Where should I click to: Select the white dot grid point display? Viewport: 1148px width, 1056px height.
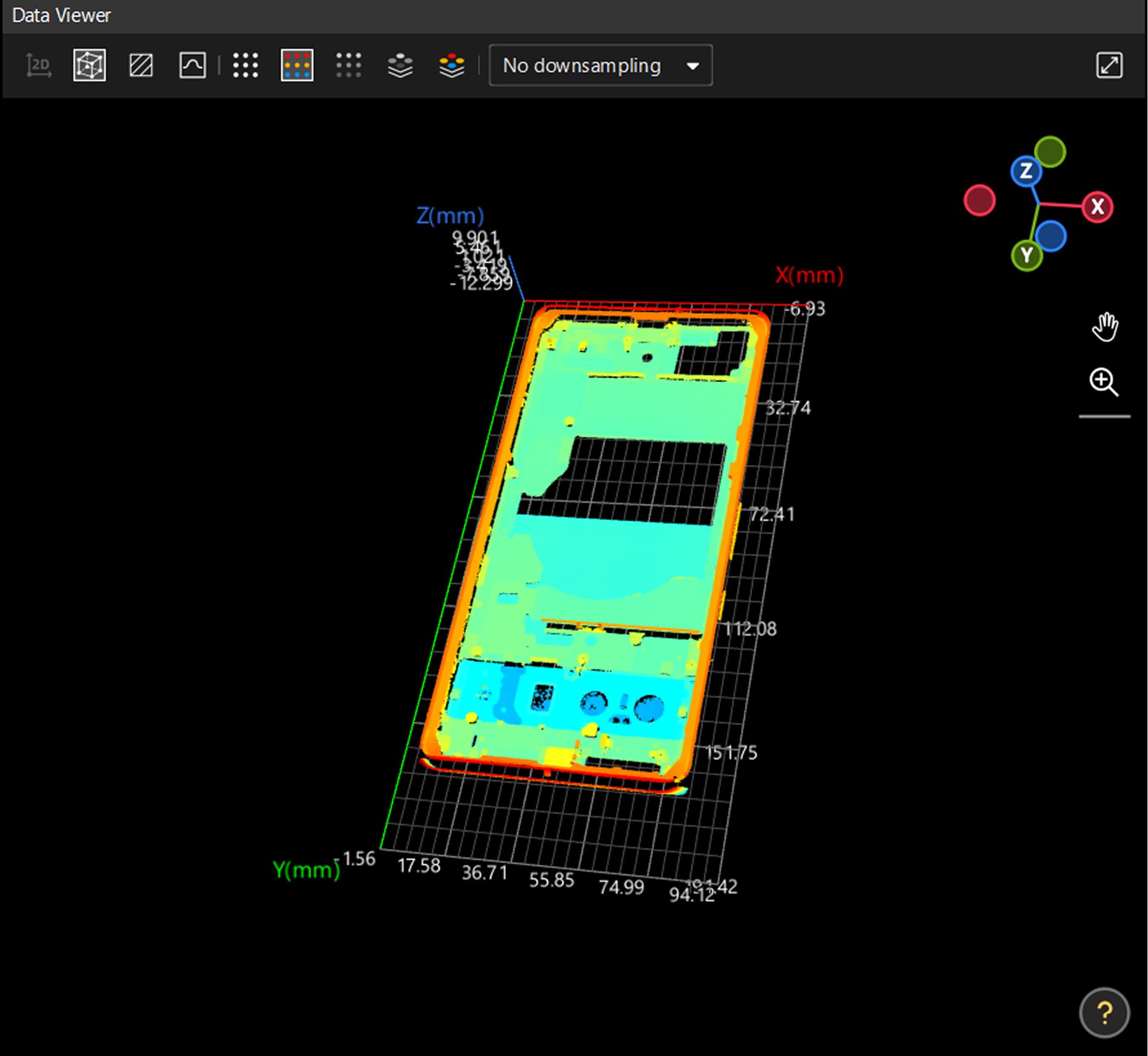246,65
